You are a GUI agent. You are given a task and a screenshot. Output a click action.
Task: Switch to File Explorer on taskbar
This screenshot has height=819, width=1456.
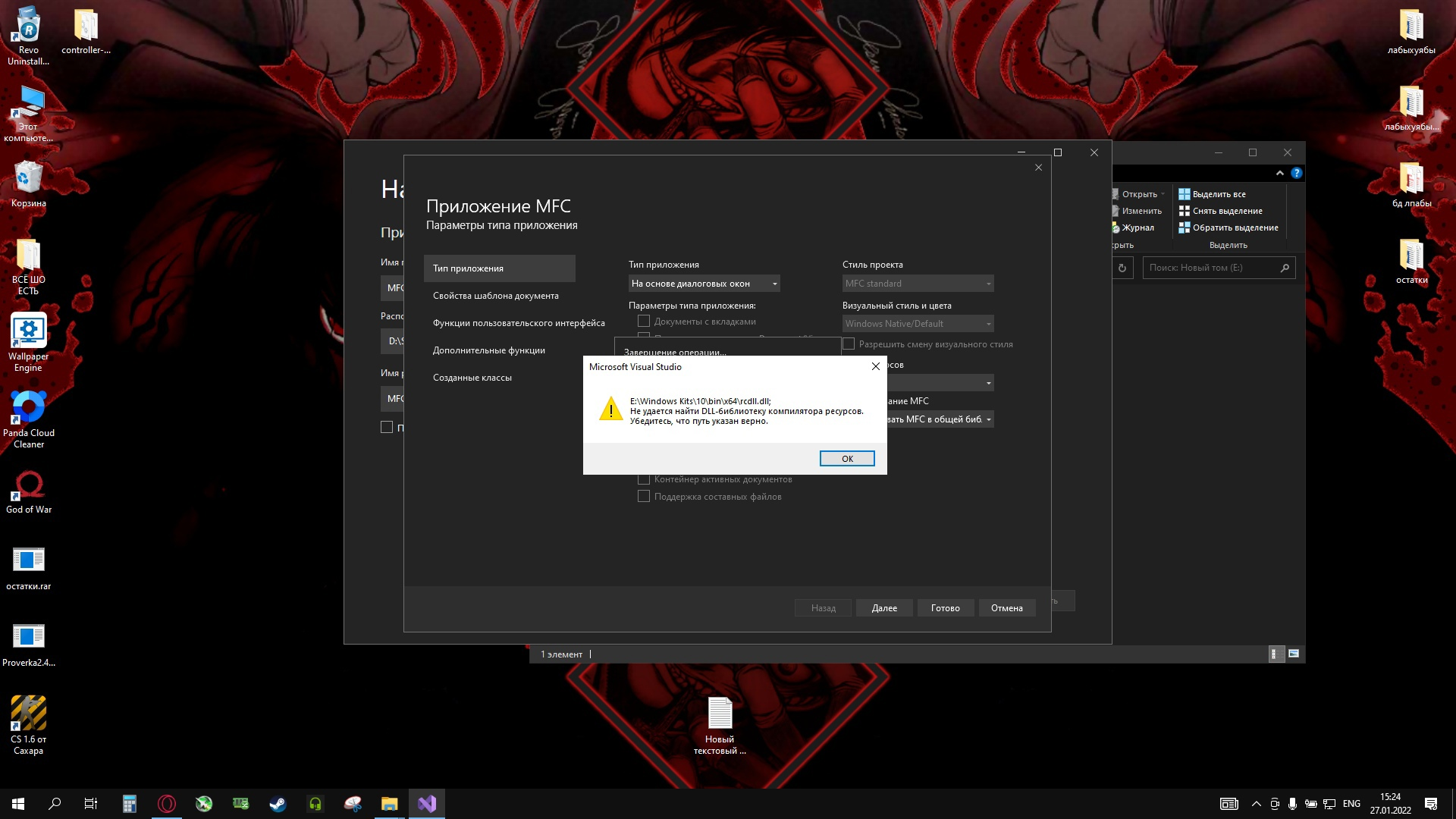[389, 804]
